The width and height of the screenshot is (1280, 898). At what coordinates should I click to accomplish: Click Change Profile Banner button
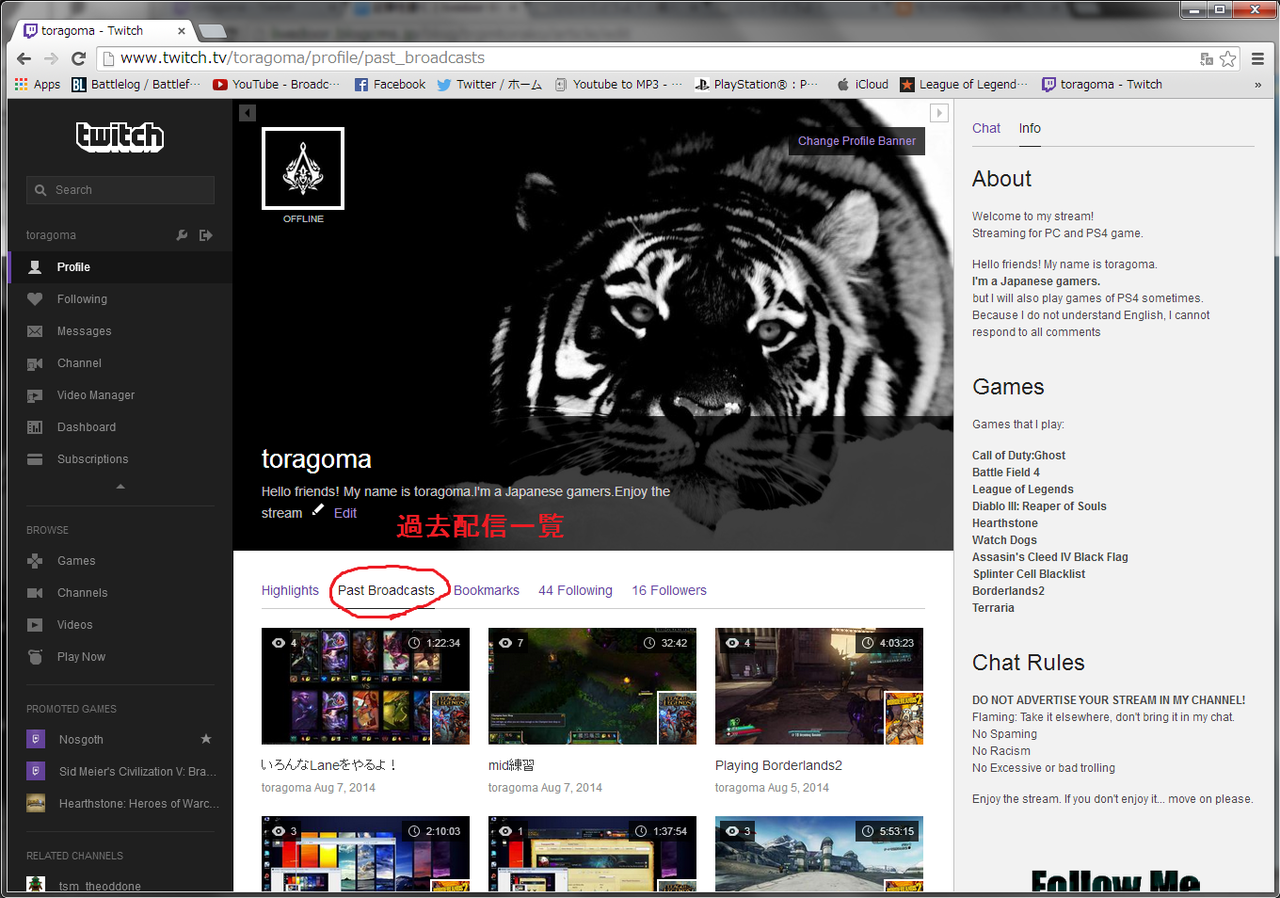point(857,141)
